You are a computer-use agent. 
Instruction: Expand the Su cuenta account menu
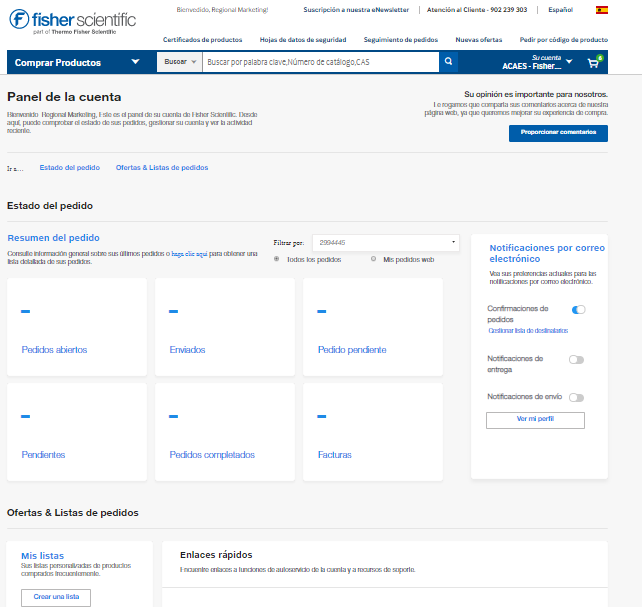[538, 62]
